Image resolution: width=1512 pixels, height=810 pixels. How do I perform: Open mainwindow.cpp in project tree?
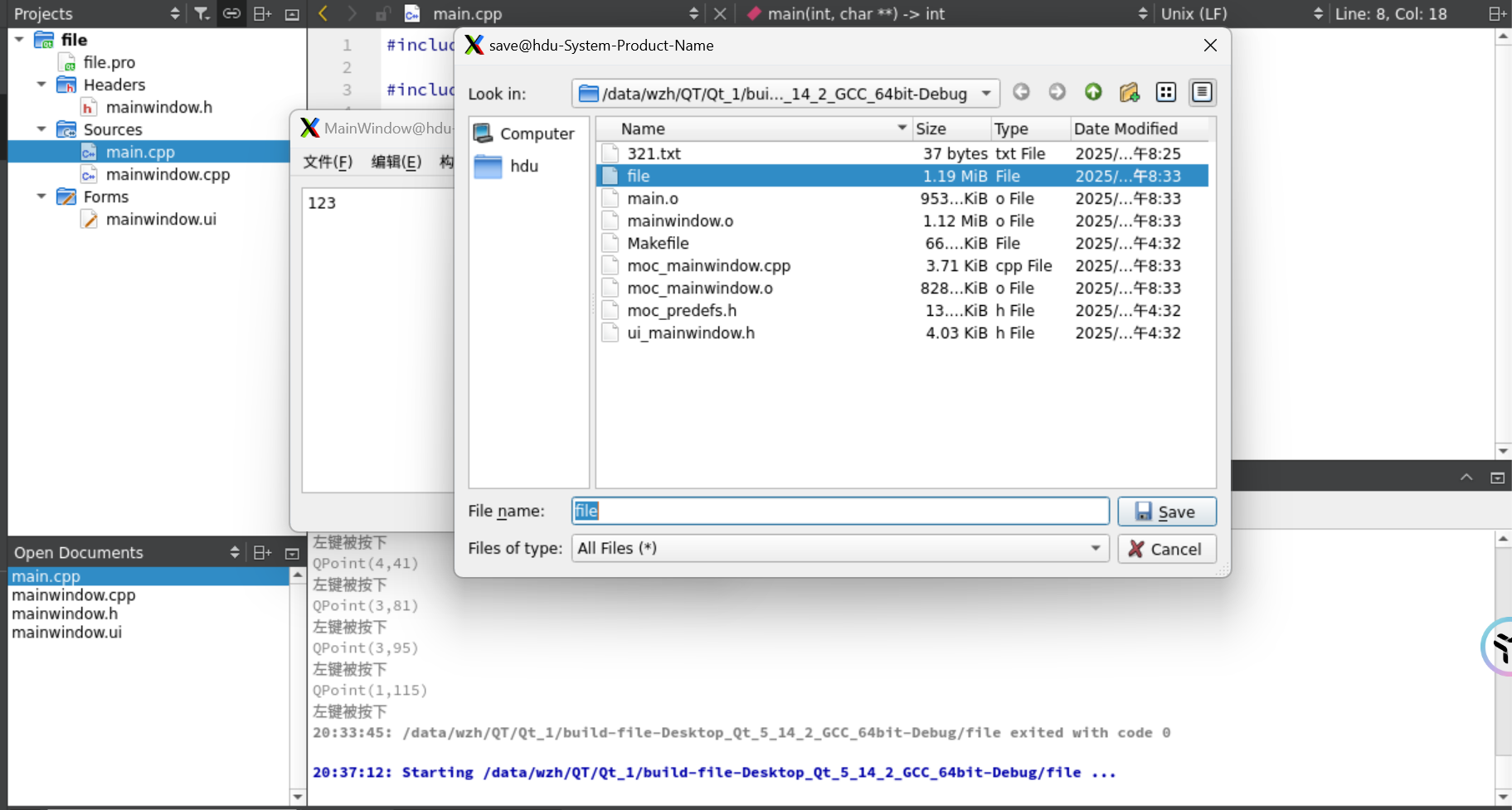coord(168,174)
